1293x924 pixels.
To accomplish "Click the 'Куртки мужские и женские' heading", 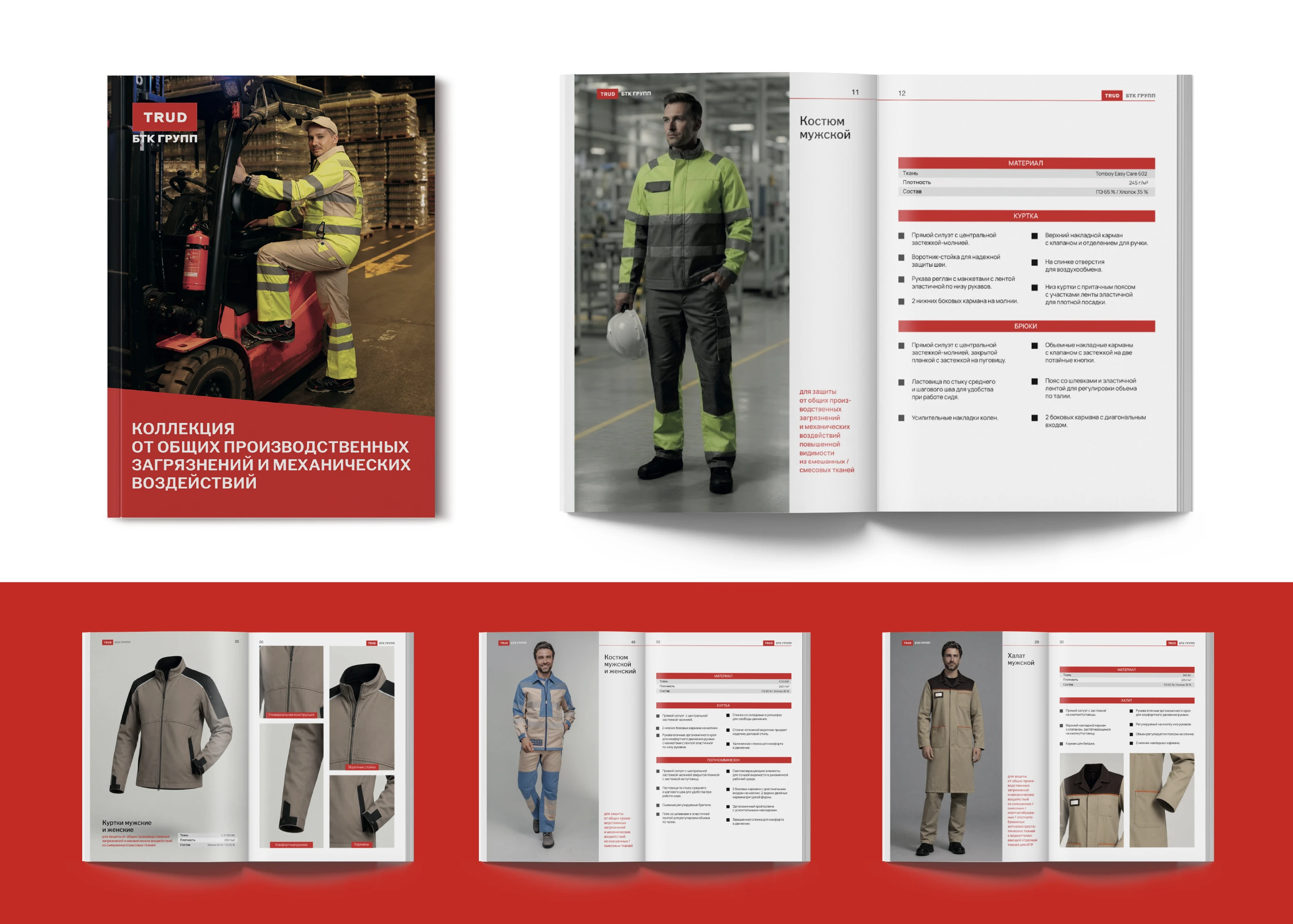I will [127, 826].
